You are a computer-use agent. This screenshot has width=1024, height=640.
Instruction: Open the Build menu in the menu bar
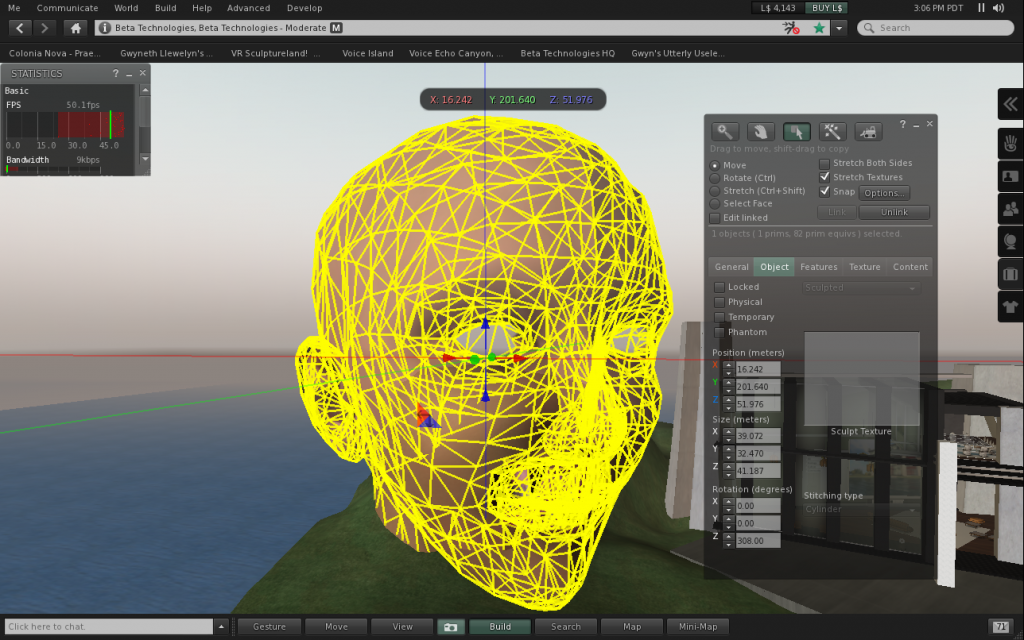click(165, 8)
